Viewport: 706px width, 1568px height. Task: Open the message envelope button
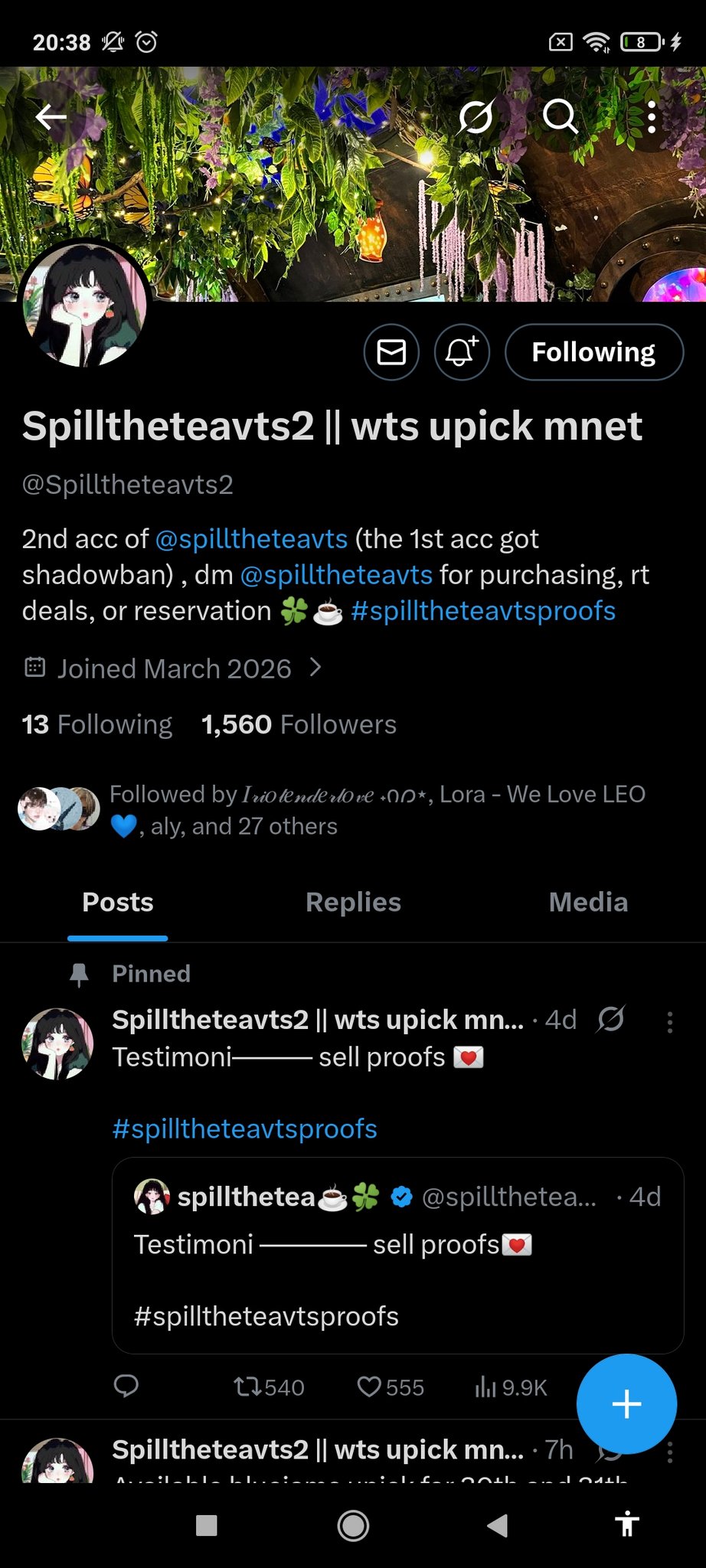click(x=391, y=352)
